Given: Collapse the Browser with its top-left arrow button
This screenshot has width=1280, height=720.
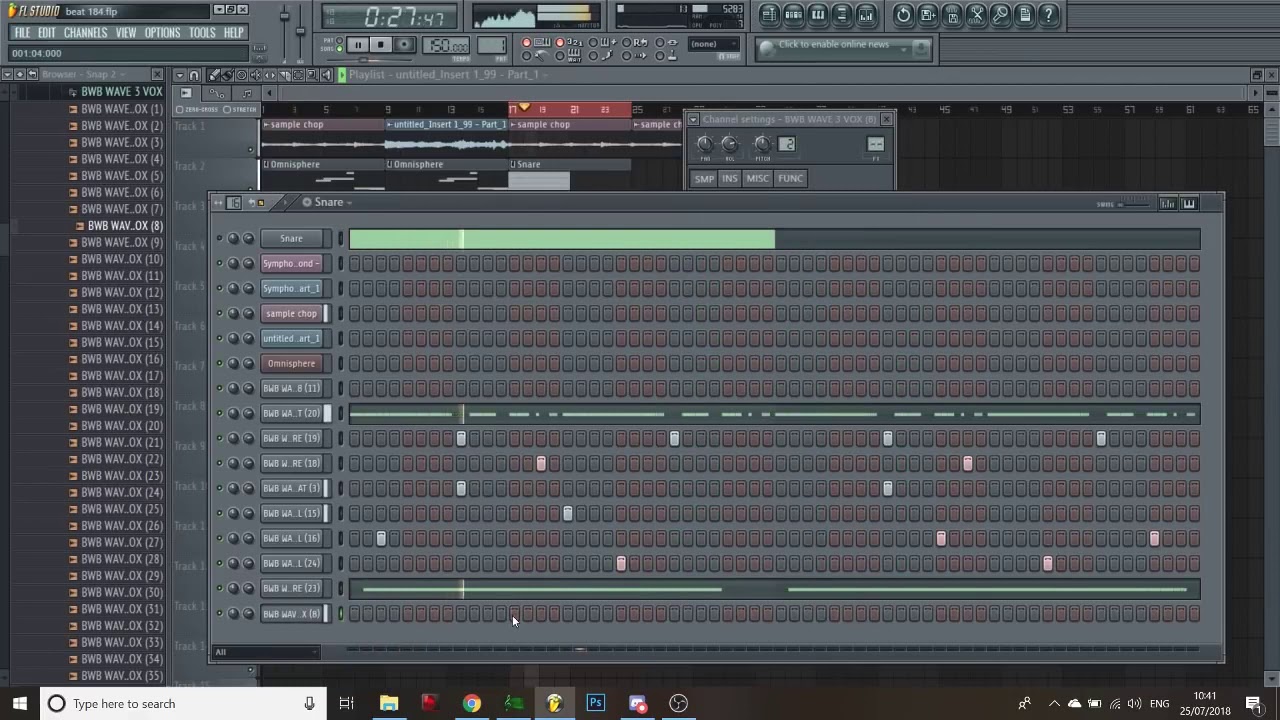Looking at the screenshot, I should [7, 74].
